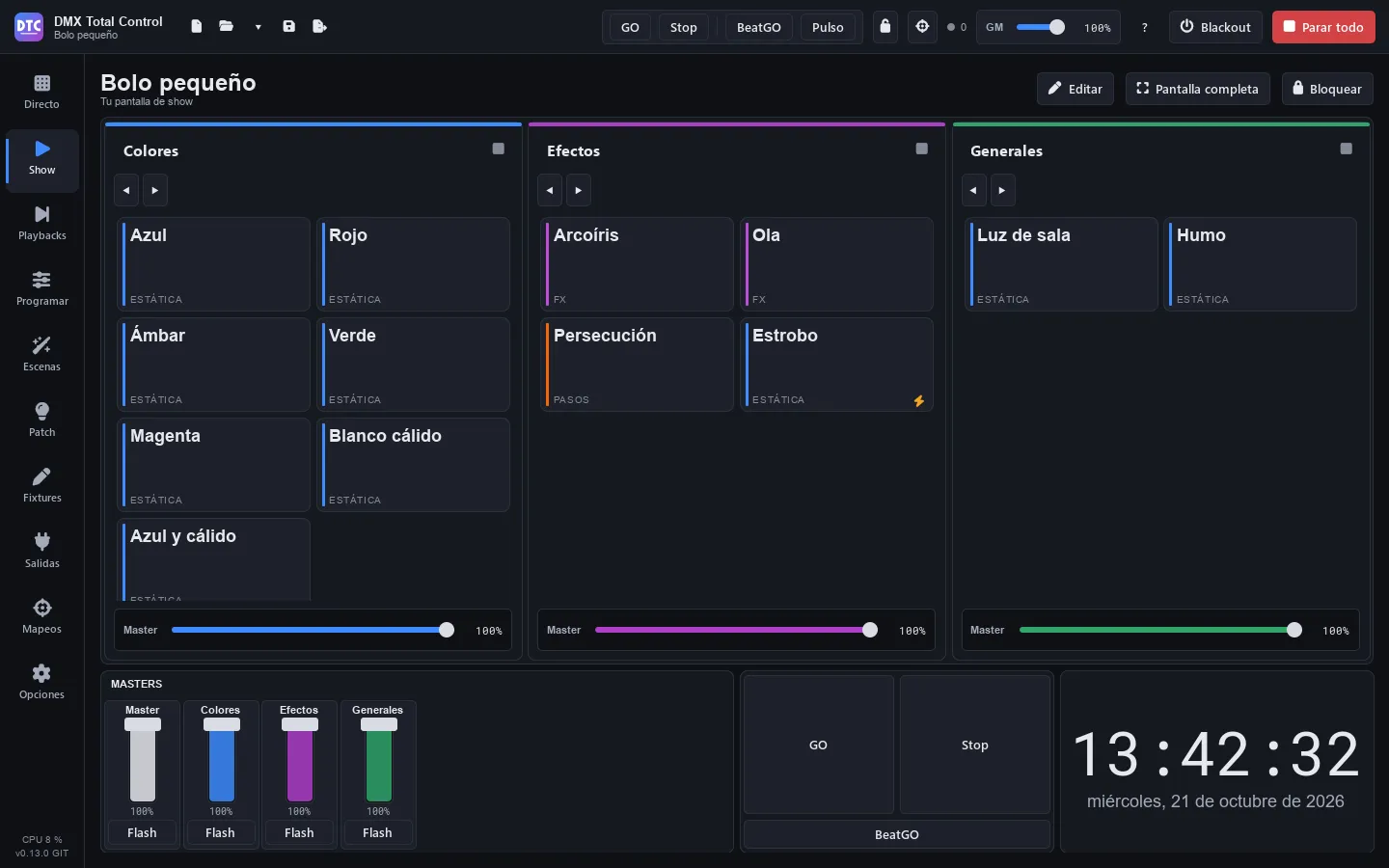1389x868 pixels.
Task: Toggle the Estrobo cue
Action: [x=836, y=365]
